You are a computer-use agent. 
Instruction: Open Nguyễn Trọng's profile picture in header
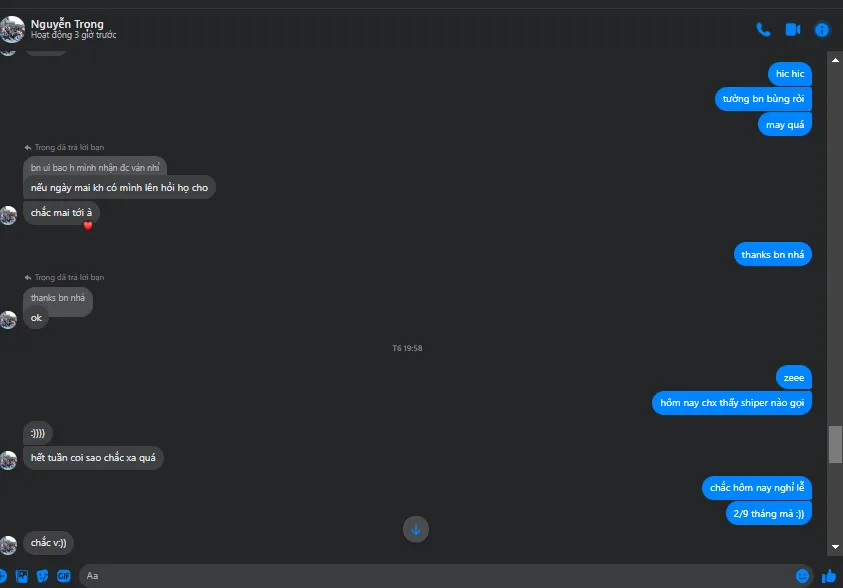(x=12, y=29)
